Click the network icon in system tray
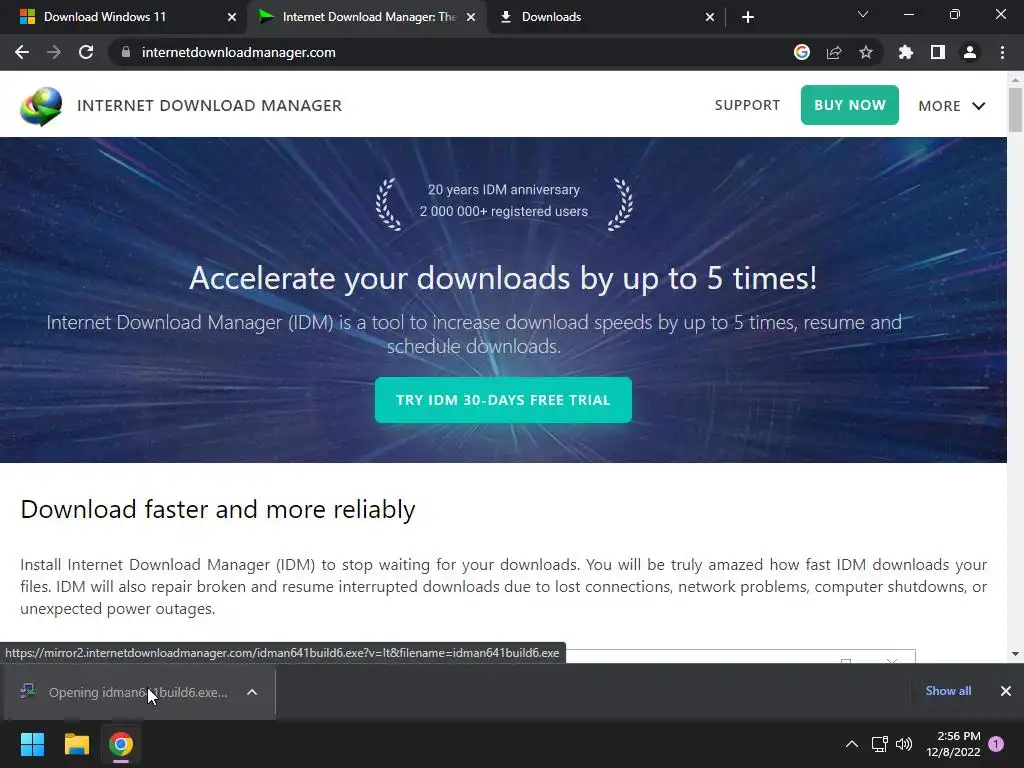The width and height of the screenshot is (1024, 768). tap(880, 744)
